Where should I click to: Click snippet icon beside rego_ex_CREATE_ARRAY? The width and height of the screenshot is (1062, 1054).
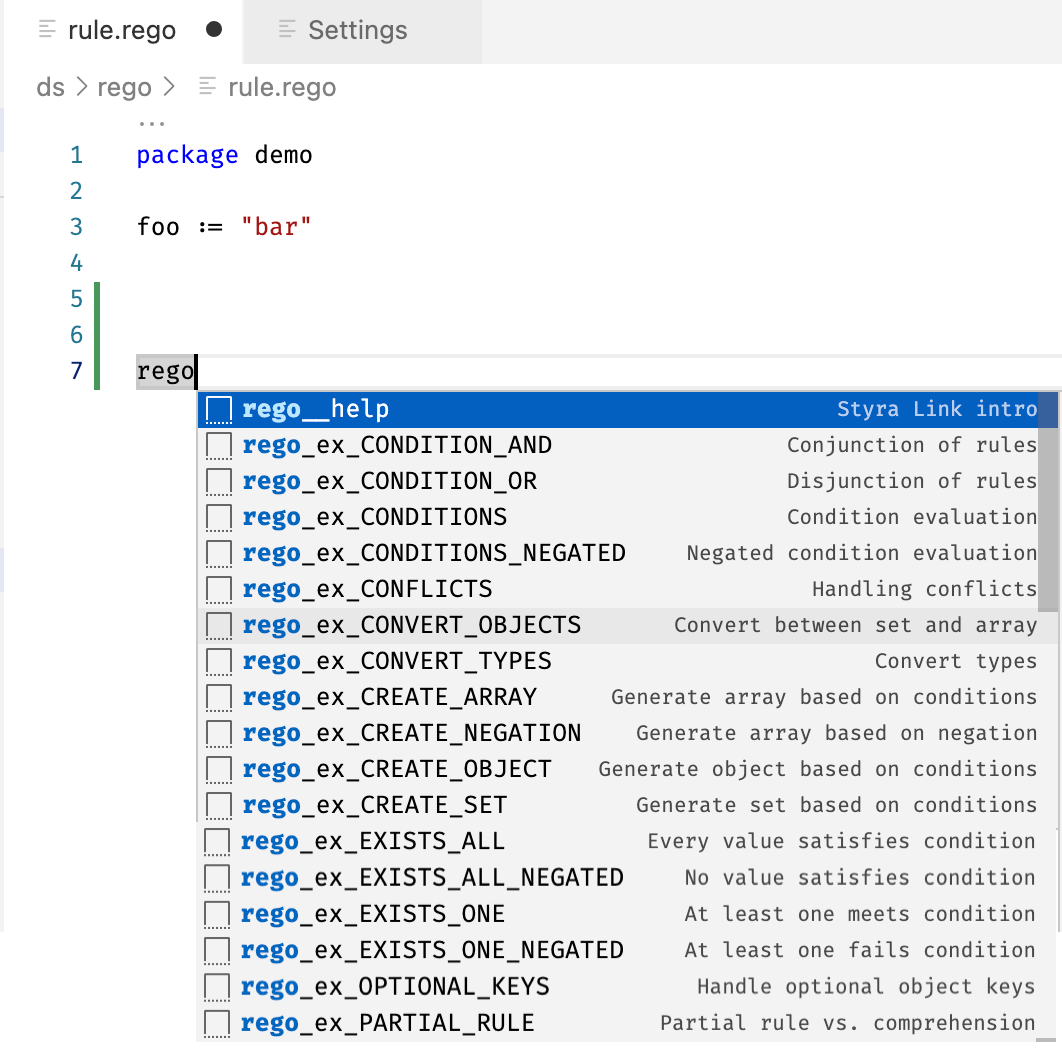219,697
